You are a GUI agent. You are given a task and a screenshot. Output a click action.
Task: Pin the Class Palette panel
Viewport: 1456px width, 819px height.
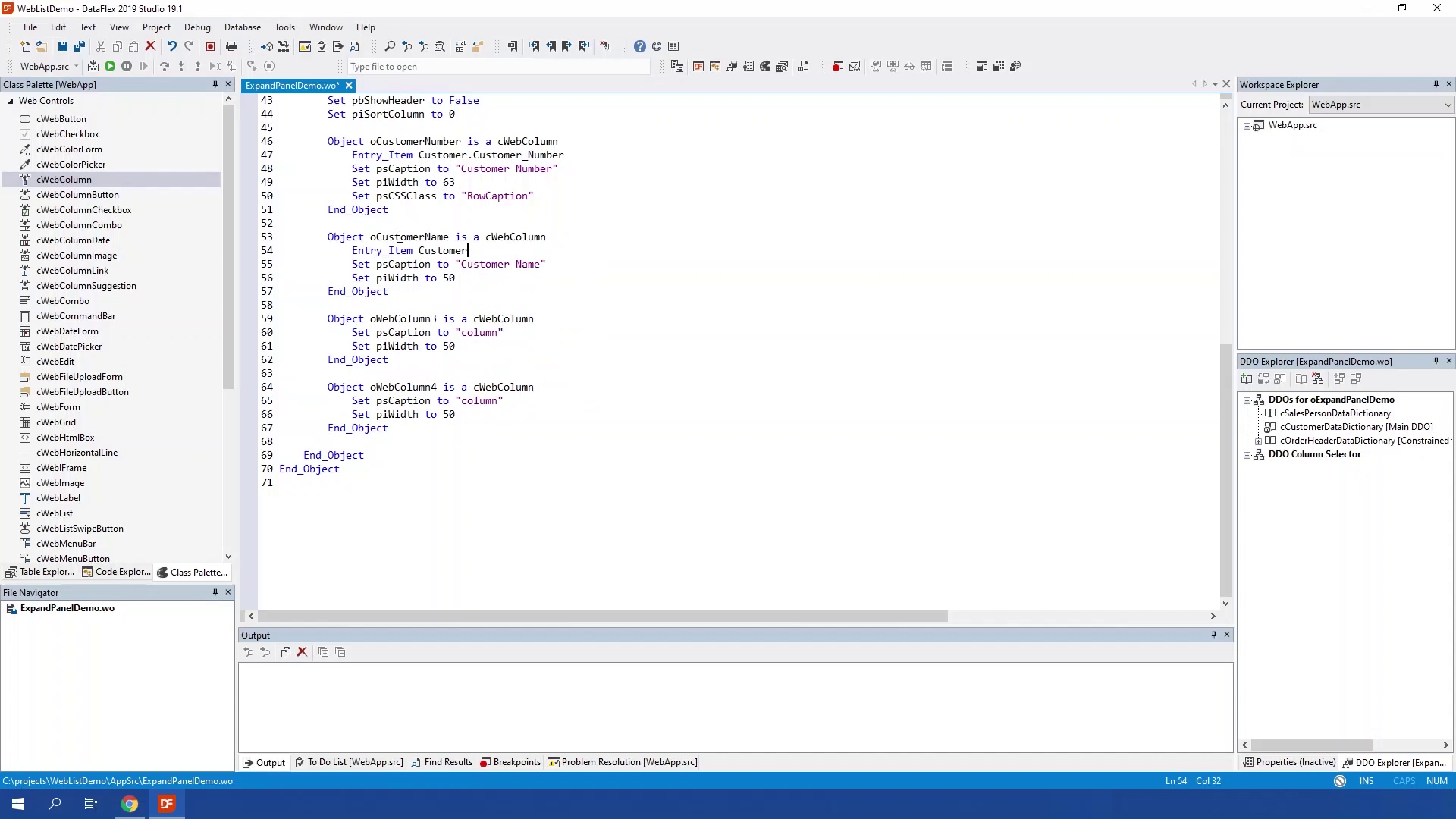click(x=215, y=84)
